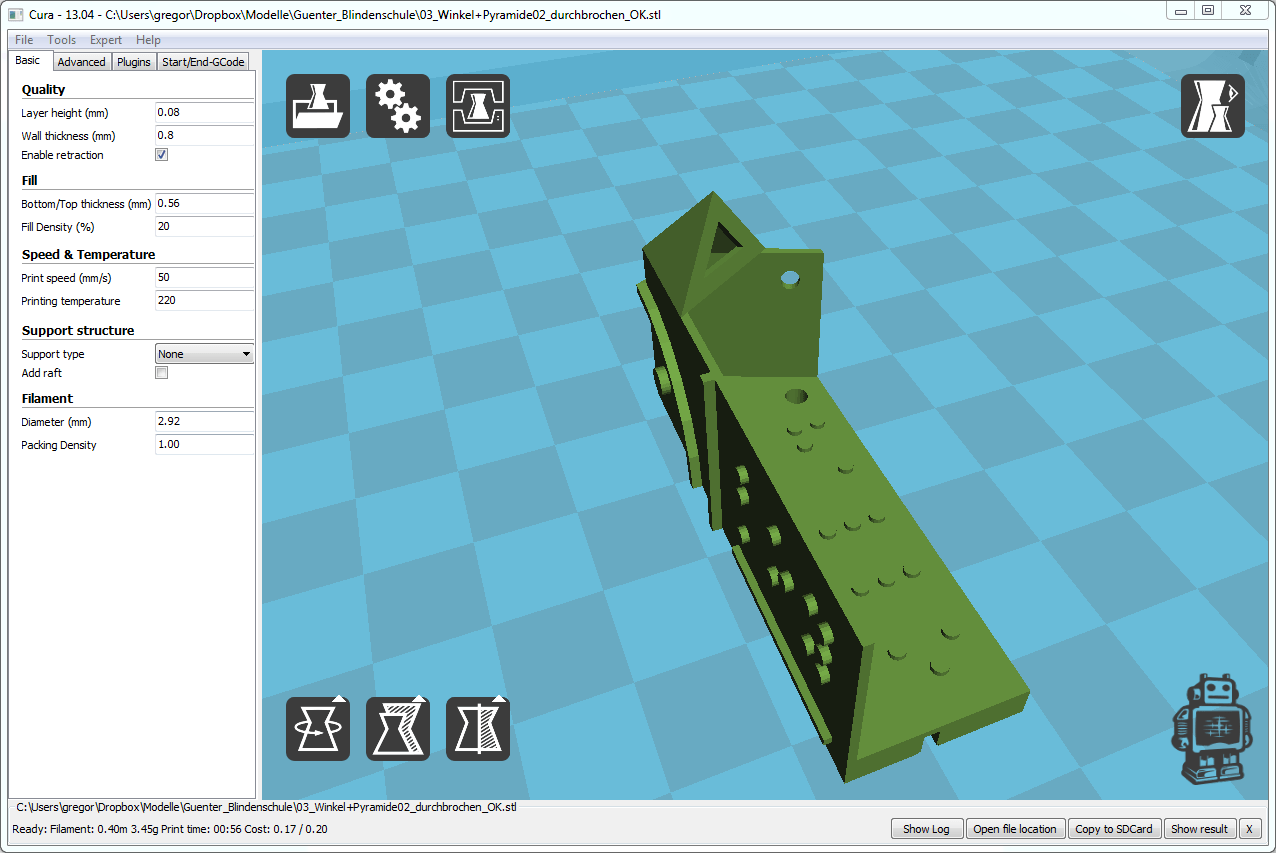The height and width of the screenshot is (853, 1276).
Task: Click the Ready status text with print time
Action: [x=170, y=829]
